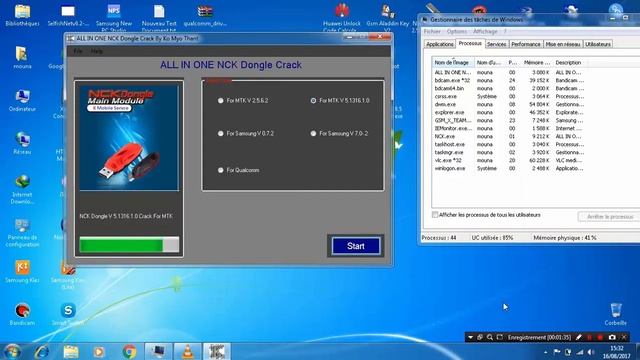
Task: Select the vlc.exe *32 process row
Action: click(509, 160)
